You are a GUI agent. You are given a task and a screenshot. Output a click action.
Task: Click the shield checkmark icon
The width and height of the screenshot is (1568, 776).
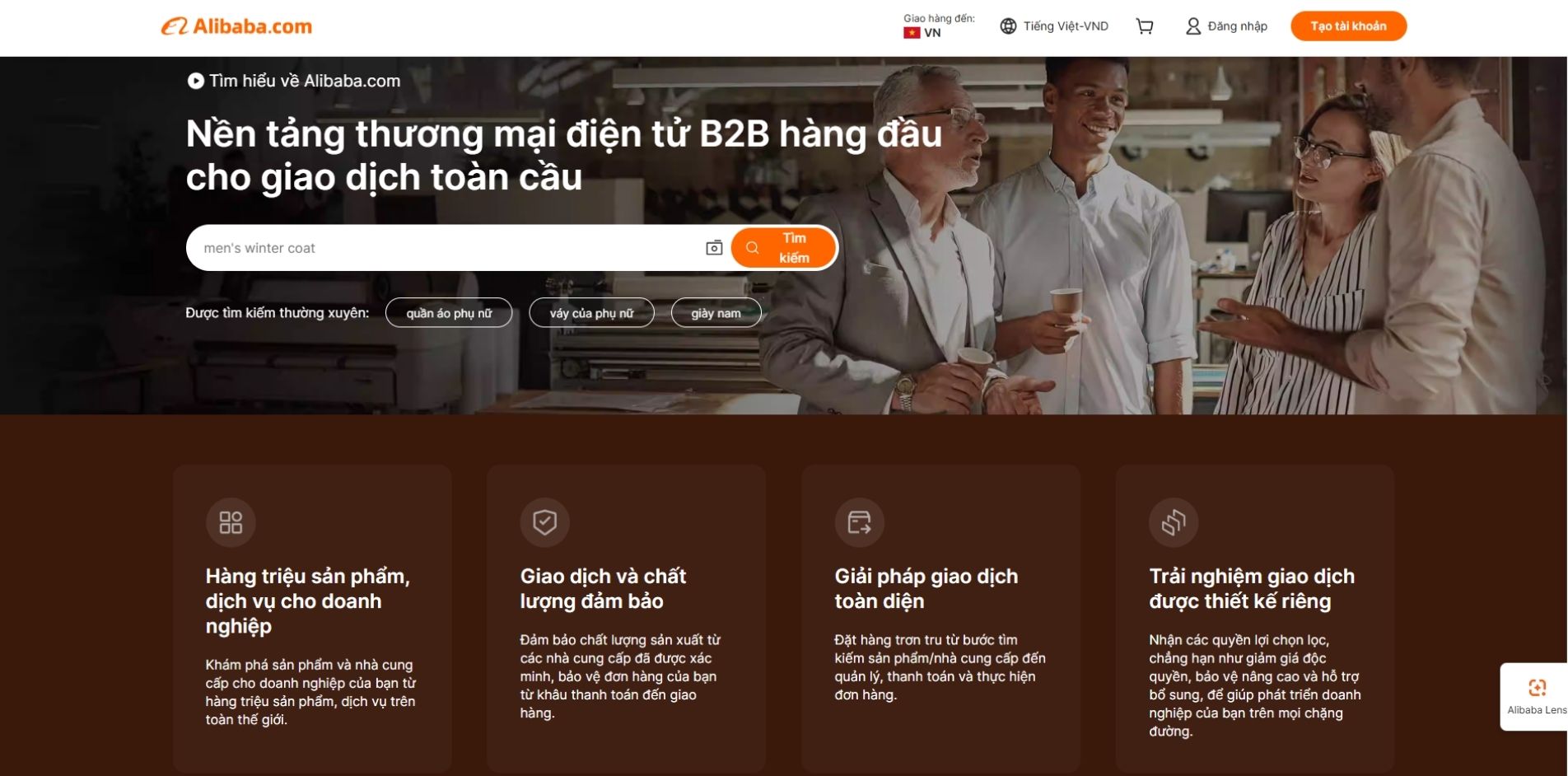[544, 522]
